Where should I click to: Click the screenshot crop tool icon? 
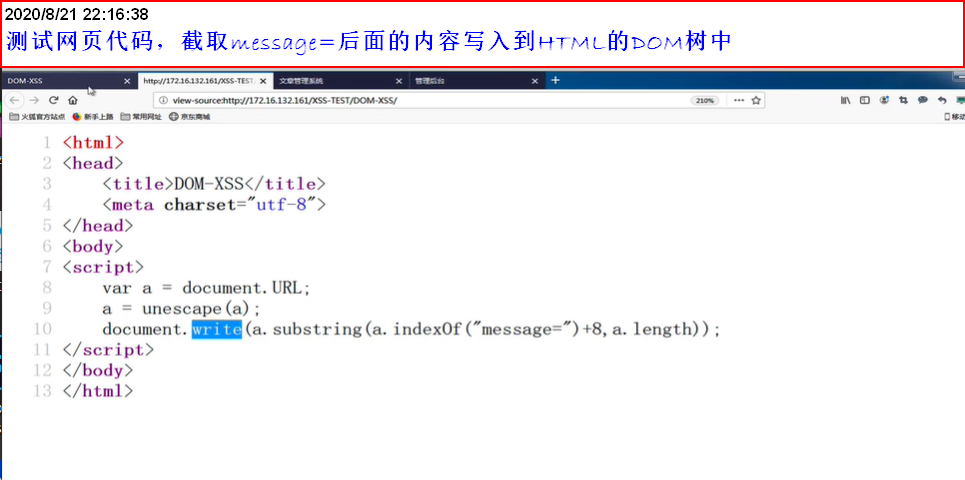click(x=903, y=100)
